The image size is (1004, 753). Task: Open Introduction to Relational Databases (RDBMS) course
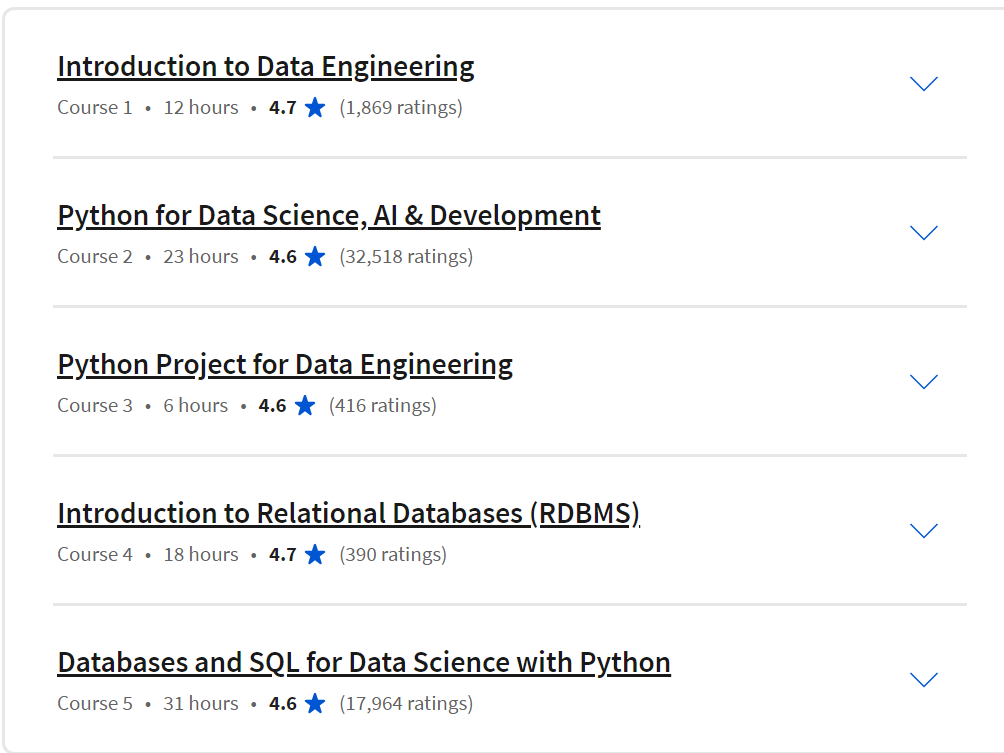(x=348, y=514)
